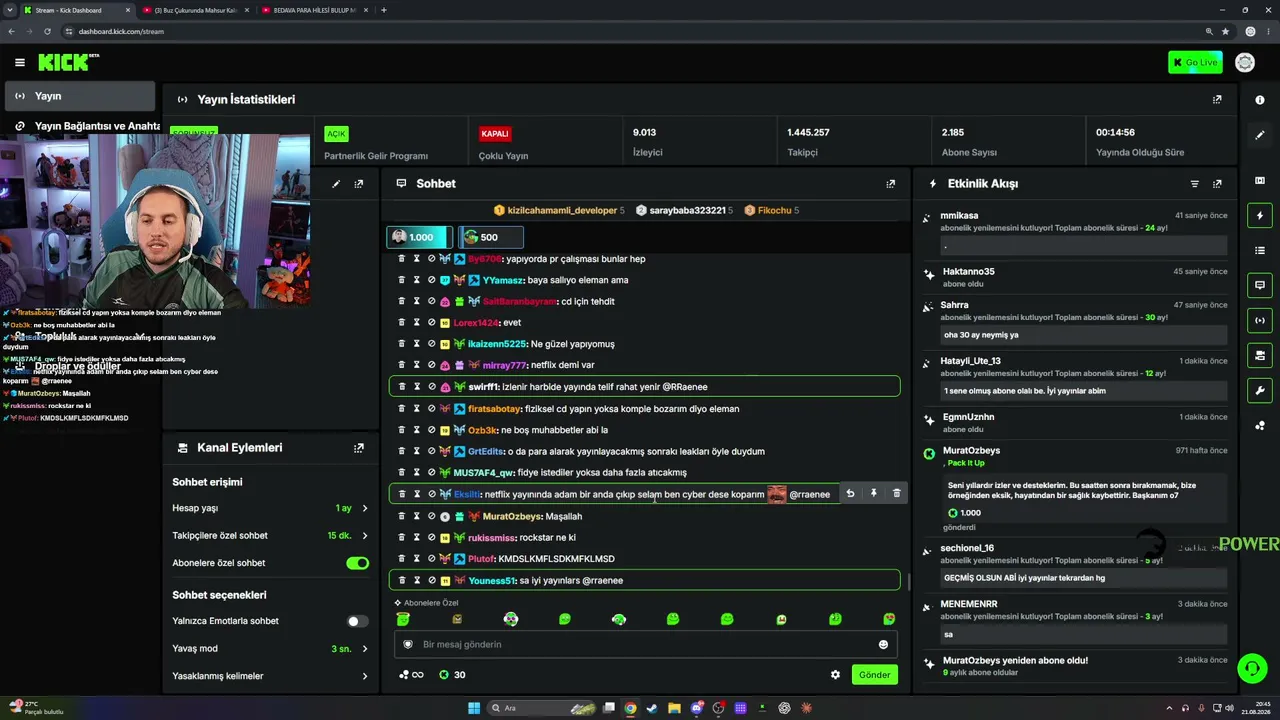Toggle Yalnızca Emotlarla sohbet switch
Image resolution: width=1280 pixels, height=720 pixels.
click(357, 621)
